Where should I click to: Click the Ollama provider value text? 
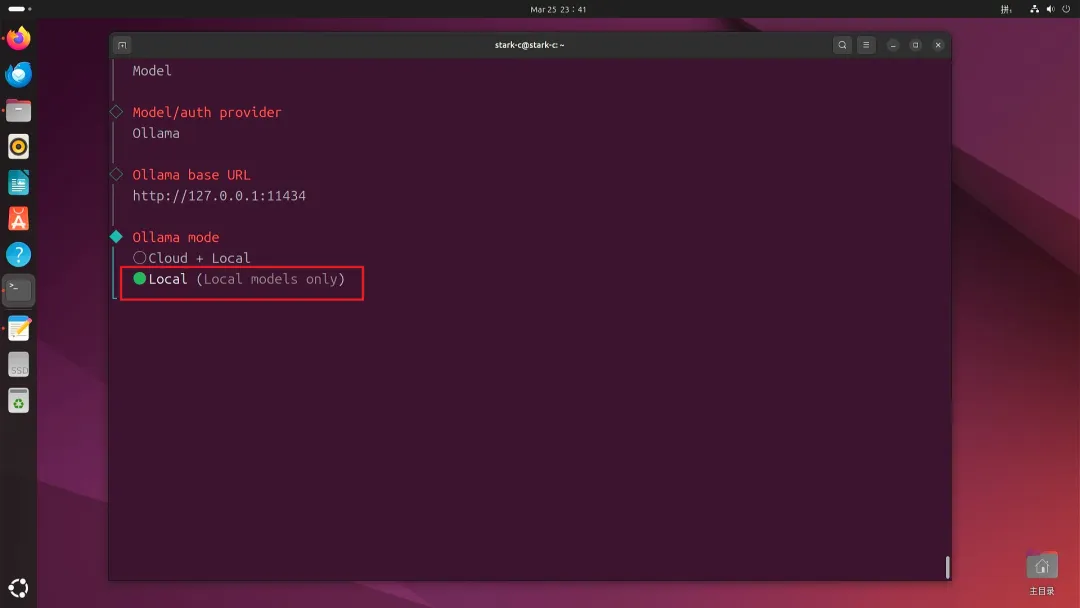click(x=156, y=134)
